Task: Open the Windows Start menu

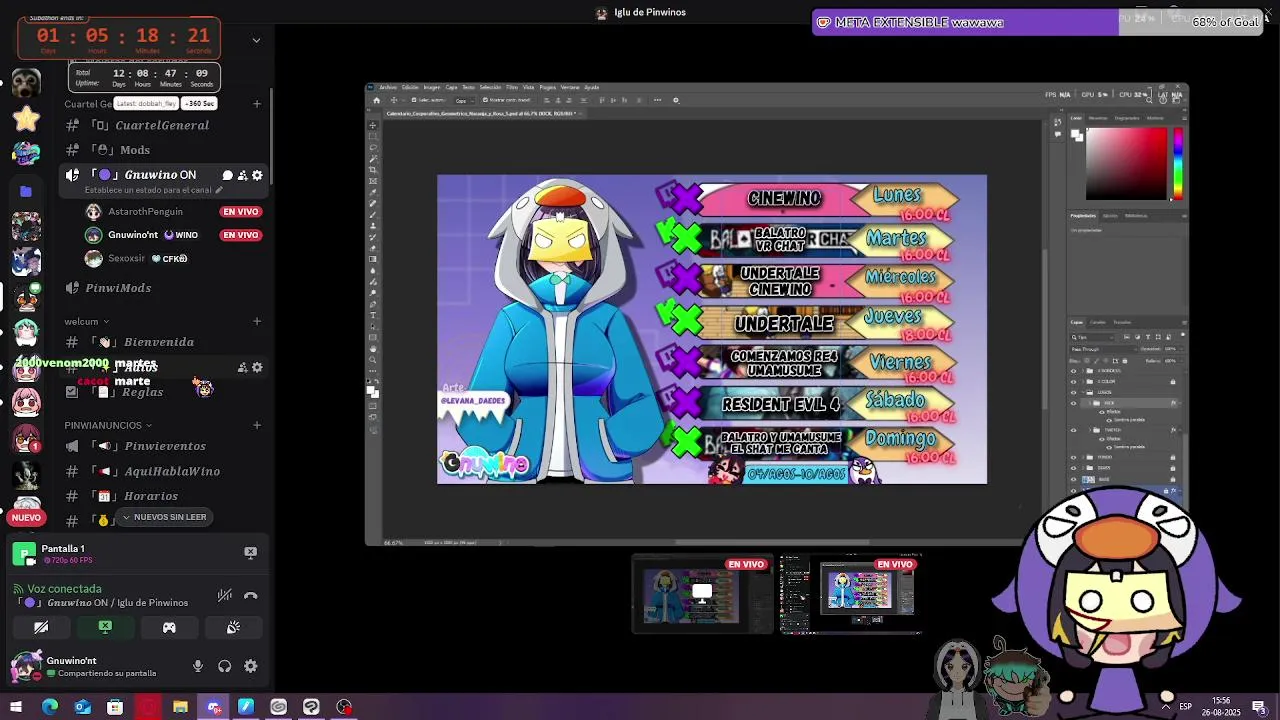Action: tap(16, 707)
